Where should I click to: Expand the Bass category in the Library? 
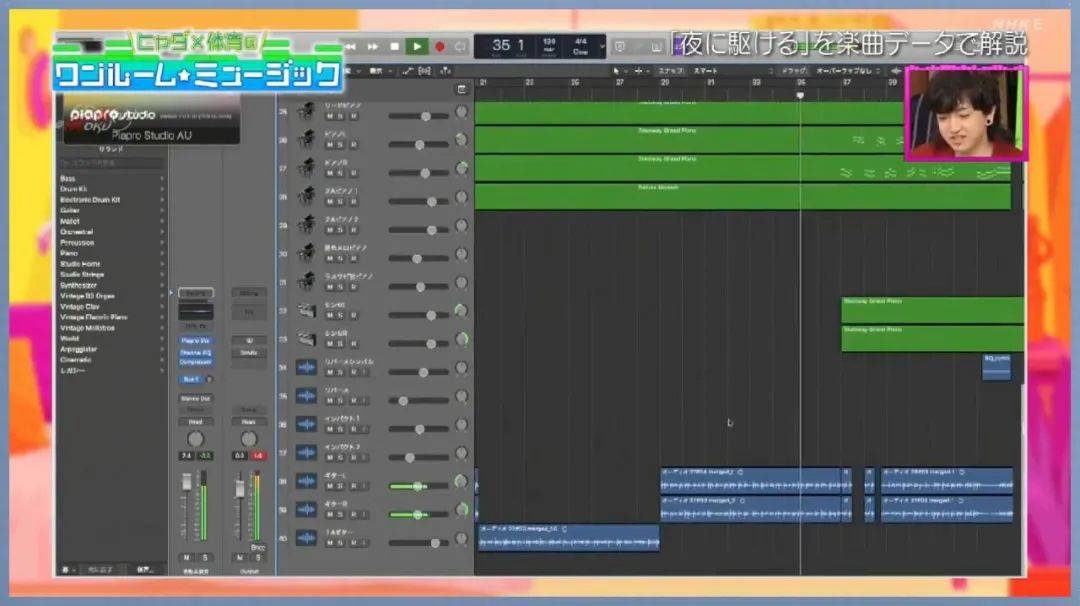tap(112, 178)
